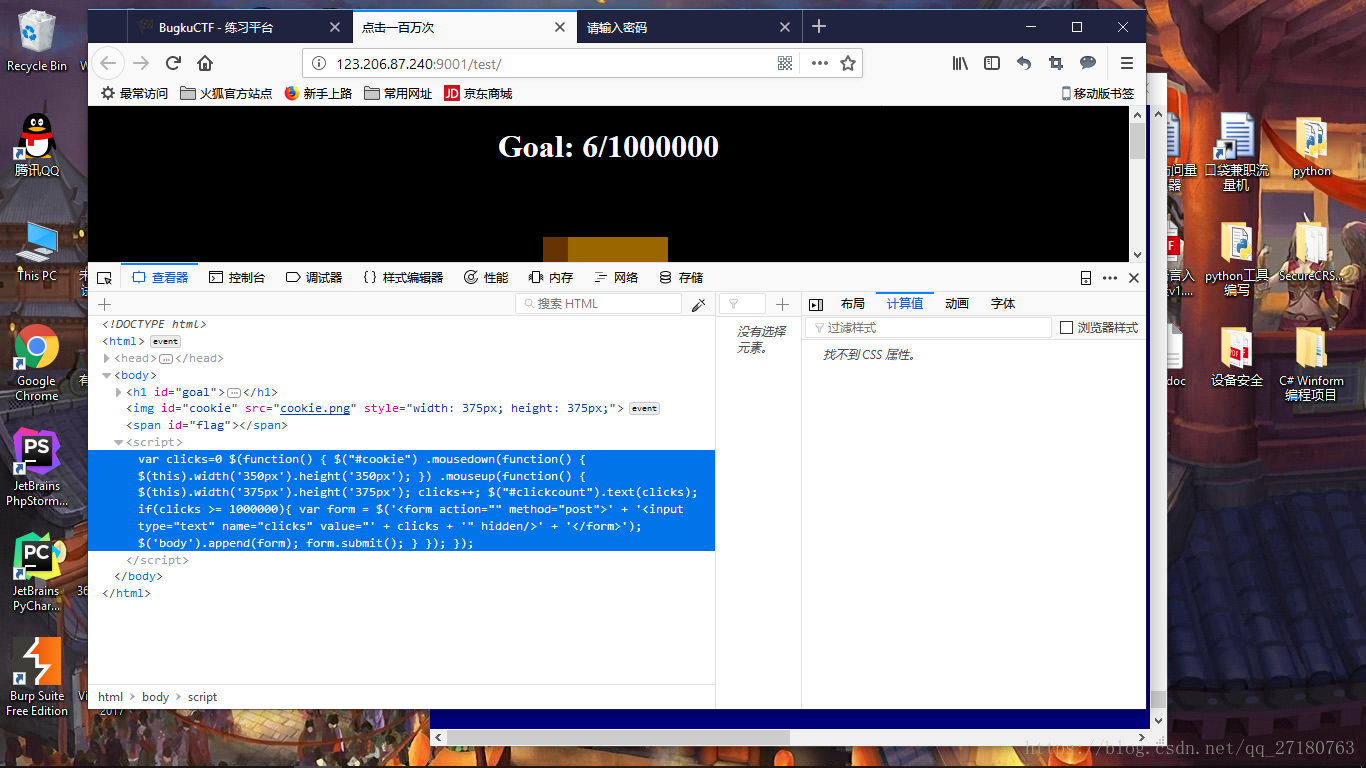The width and height of the screenshot is (1366, 768).
Task: Add new node with the plus icon
Action: (104, 304)
